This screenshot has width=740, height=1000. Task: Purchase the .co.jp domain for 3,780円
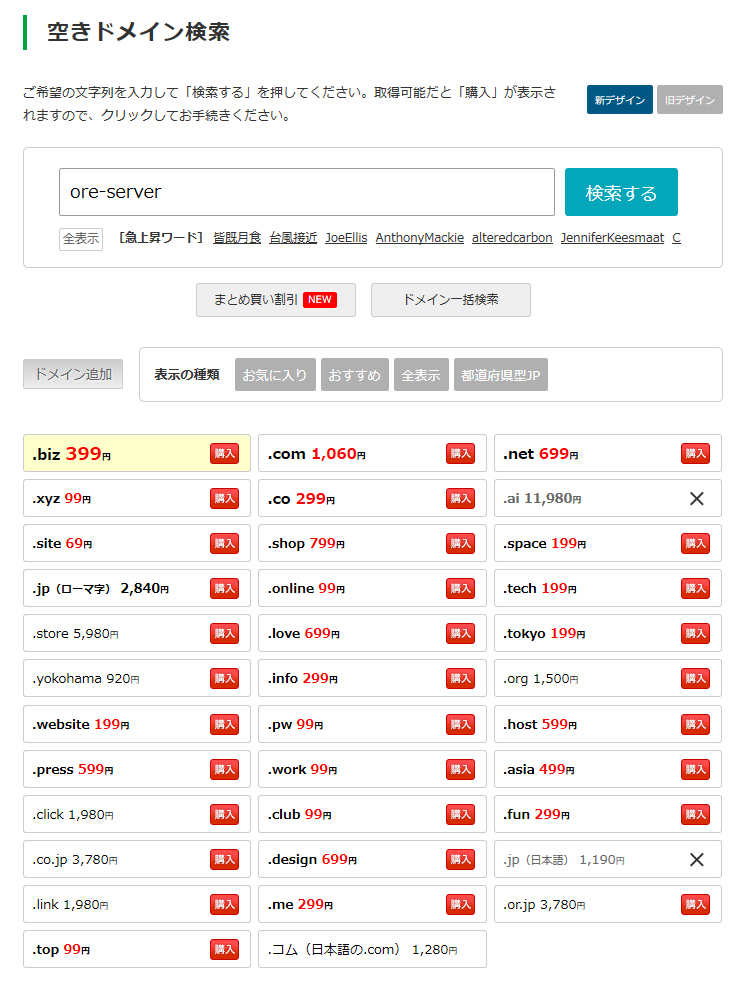coord(225,860)
